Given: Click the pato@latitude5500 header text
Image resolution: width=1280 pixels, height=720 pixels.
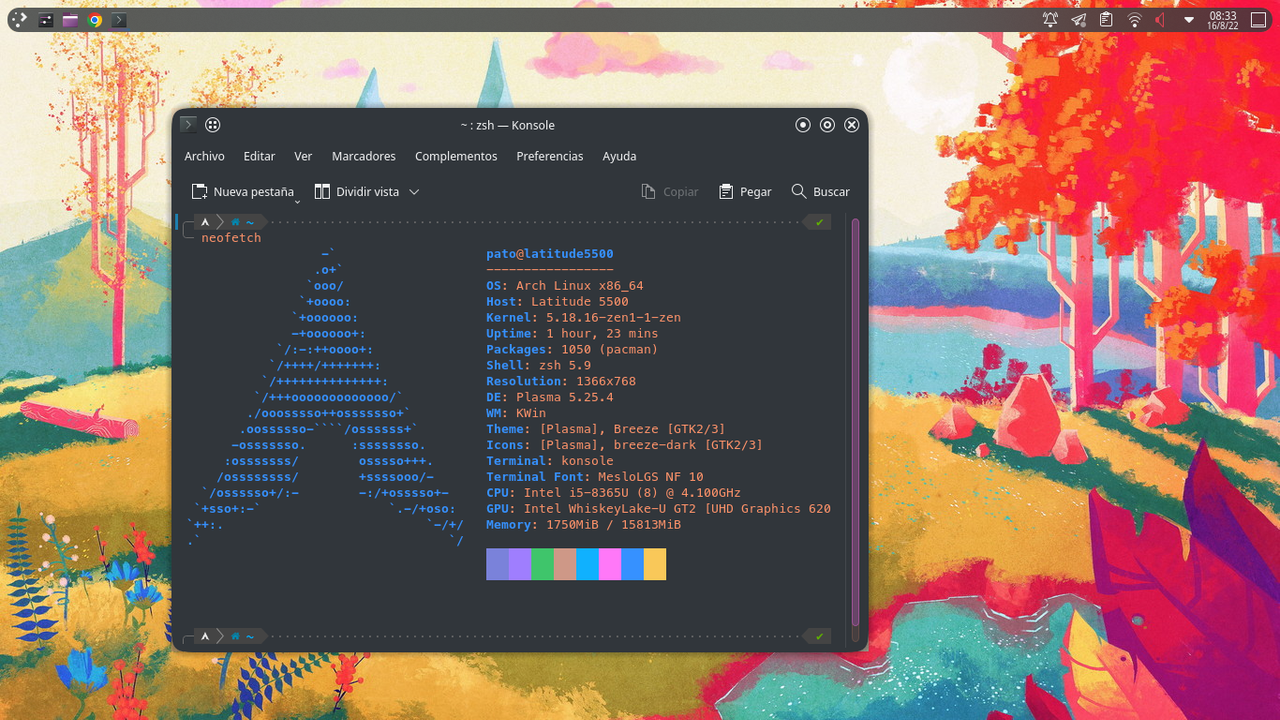Looking at the screenshot, I should pos(550,254).
